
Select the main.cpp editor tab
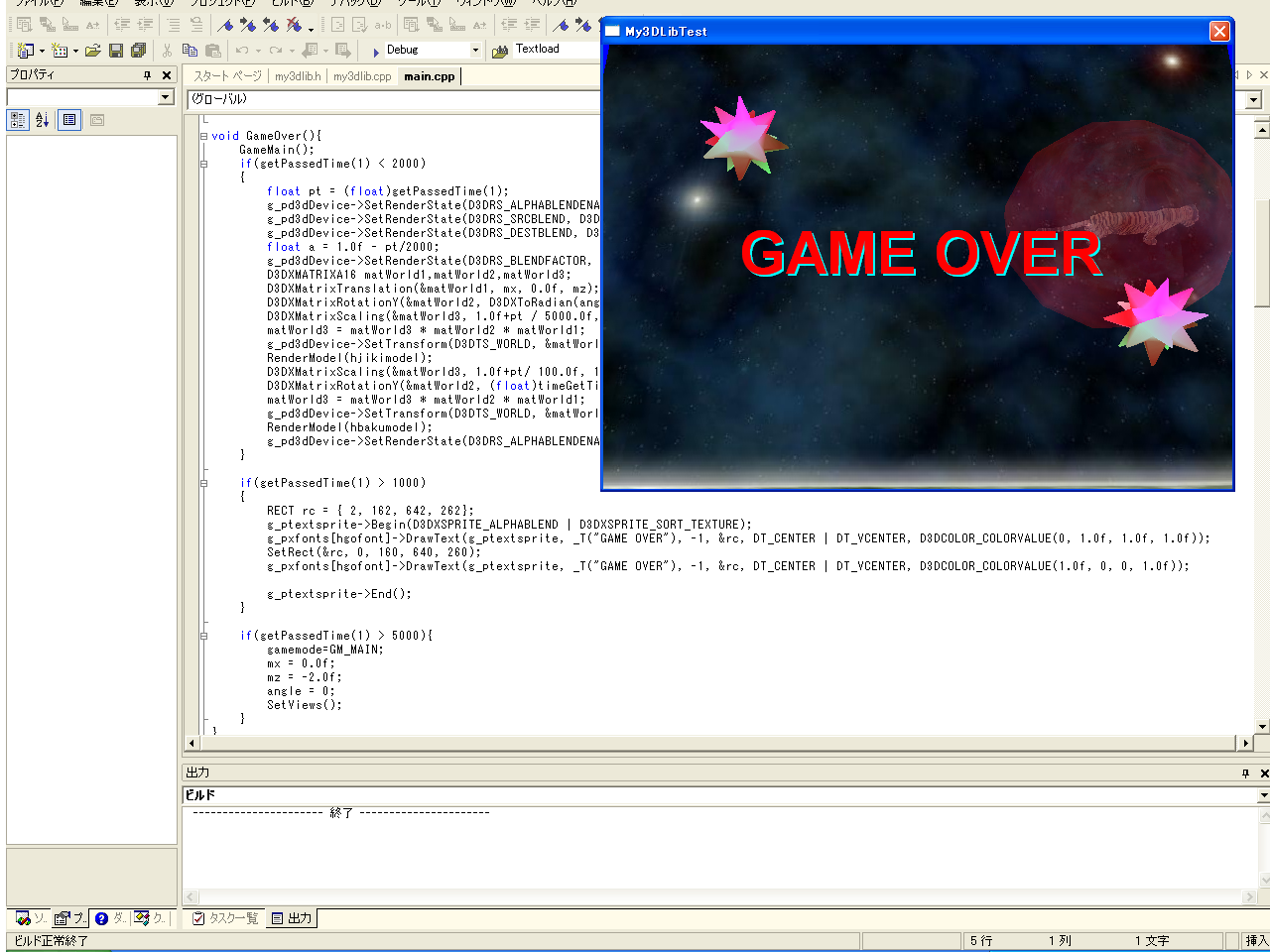430,76
